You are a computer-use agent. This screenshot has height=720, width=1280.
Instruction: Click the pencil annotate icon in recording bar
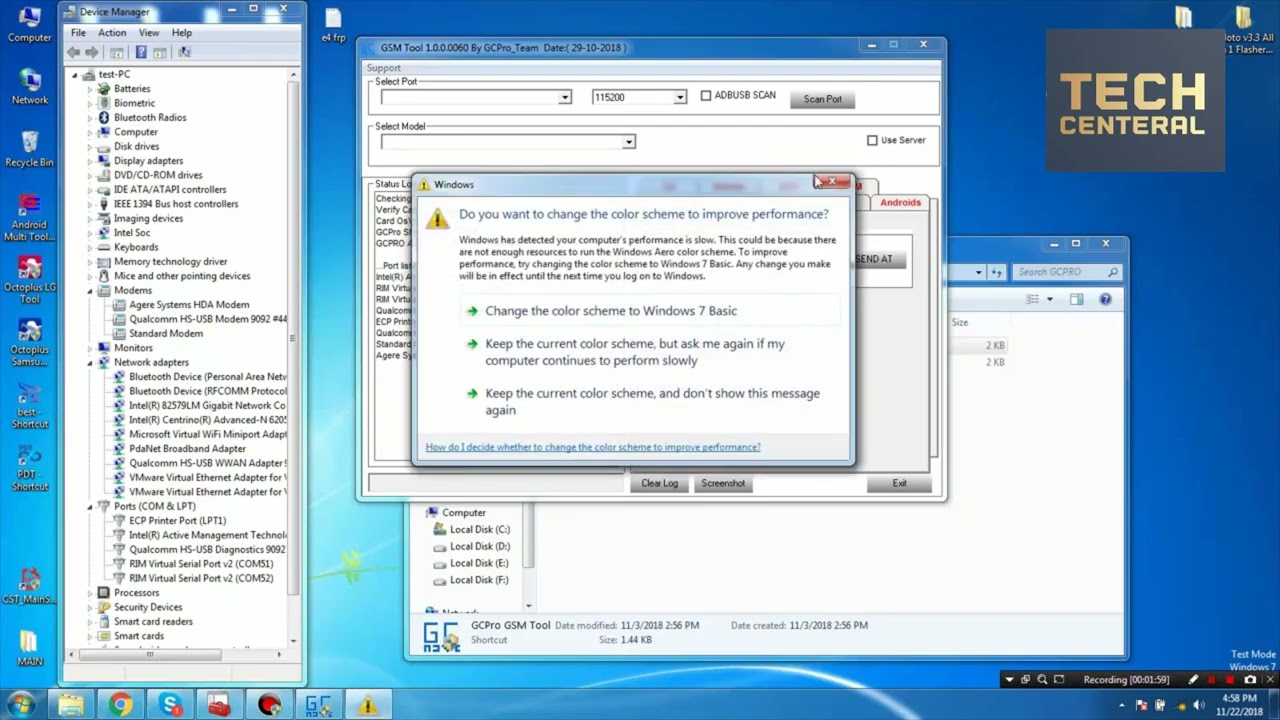coord(1193,680)
